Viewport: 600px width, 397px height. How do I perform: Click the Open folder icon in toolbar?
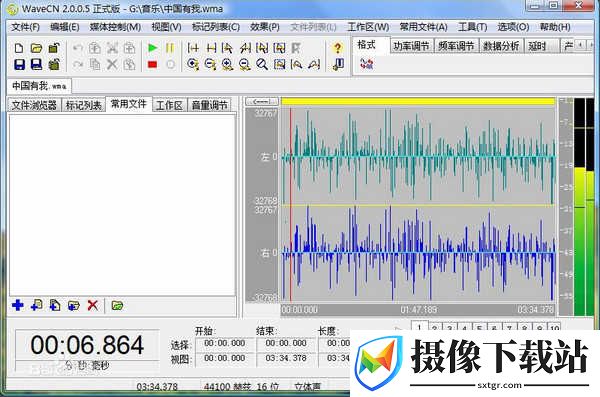click(36, 48)
